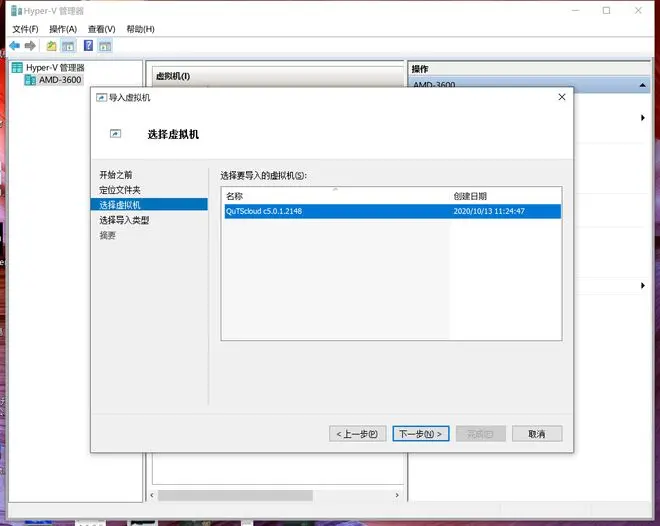The width and height of the screenshot is (660, 526).
Task: Expand lower submenu arrow in 操作 pane
Action: tap(643, 286)
